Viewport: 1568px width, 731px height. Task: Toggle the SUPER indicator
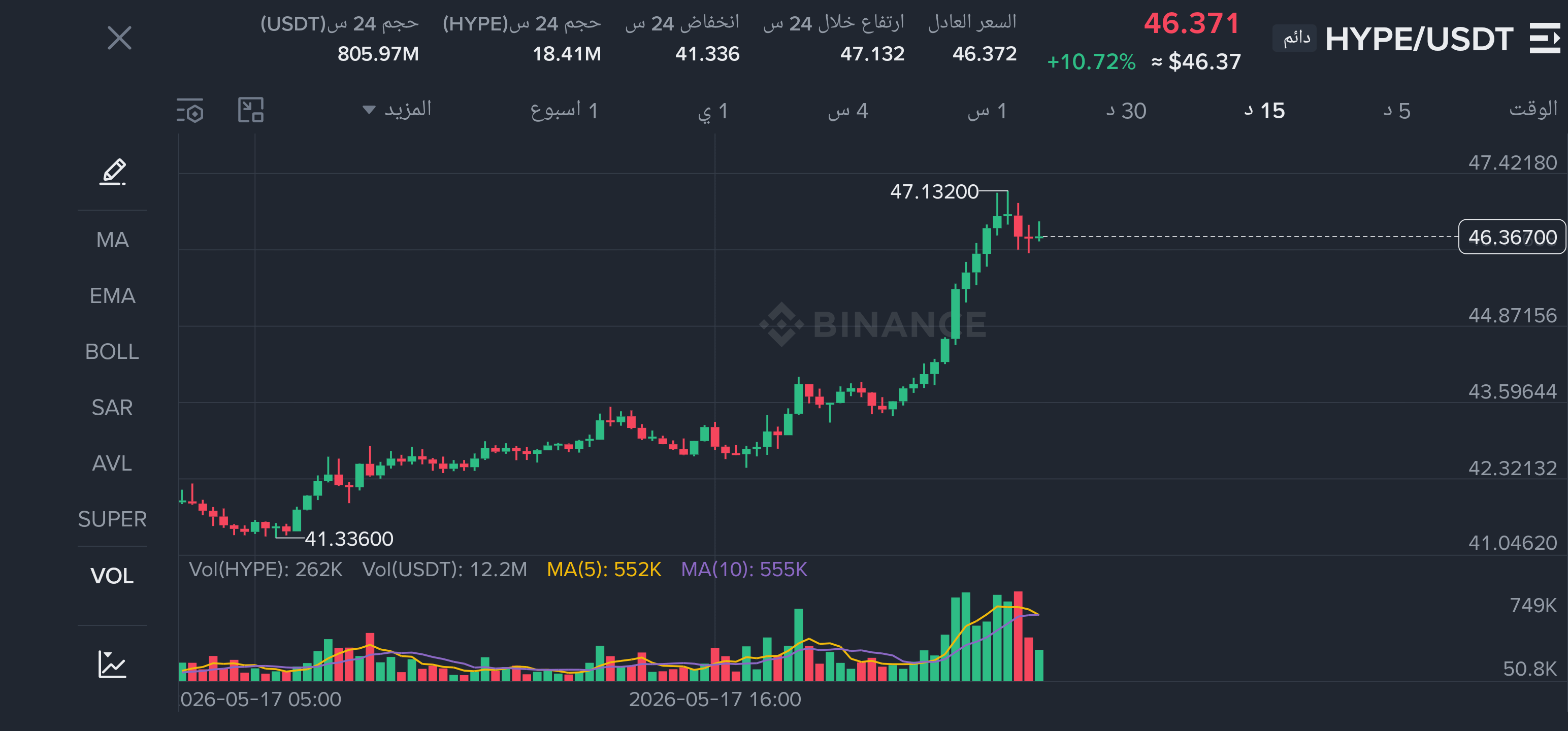click(x=112, y=519)
